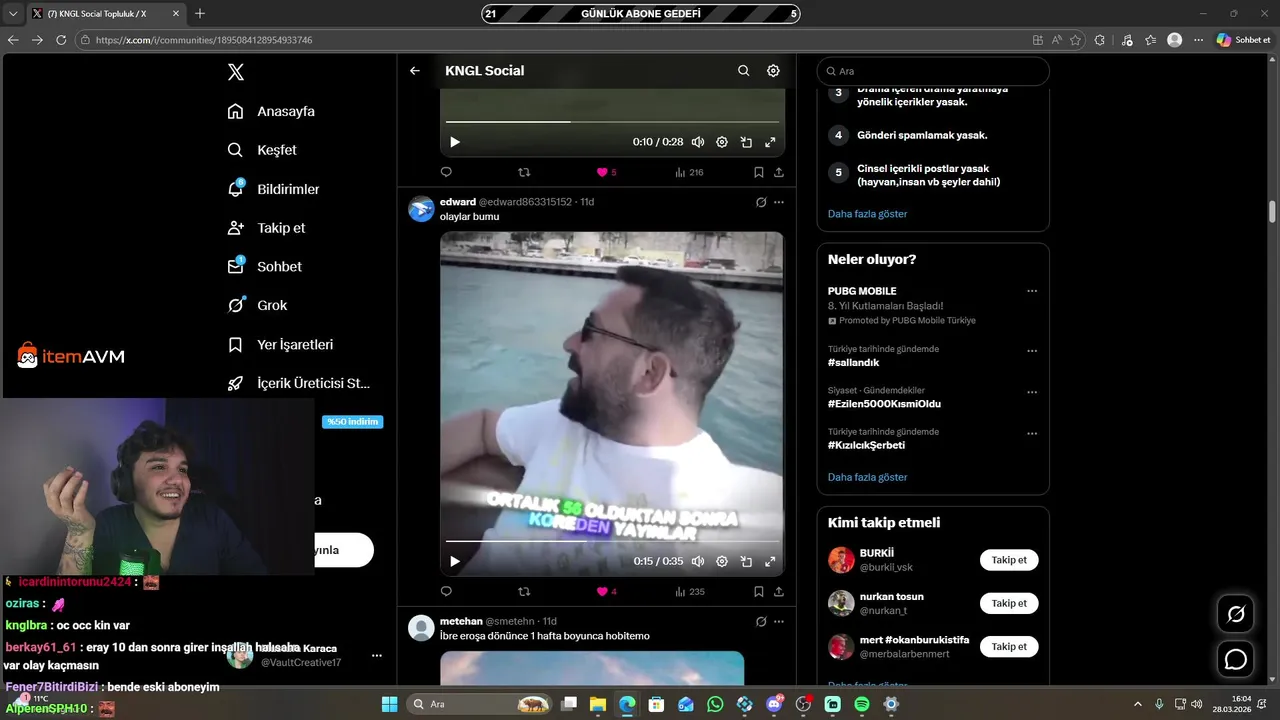This screenshot has width=1280, height=720.
Task: Unlike the post with 5 likes
Action: coord(606,172)
